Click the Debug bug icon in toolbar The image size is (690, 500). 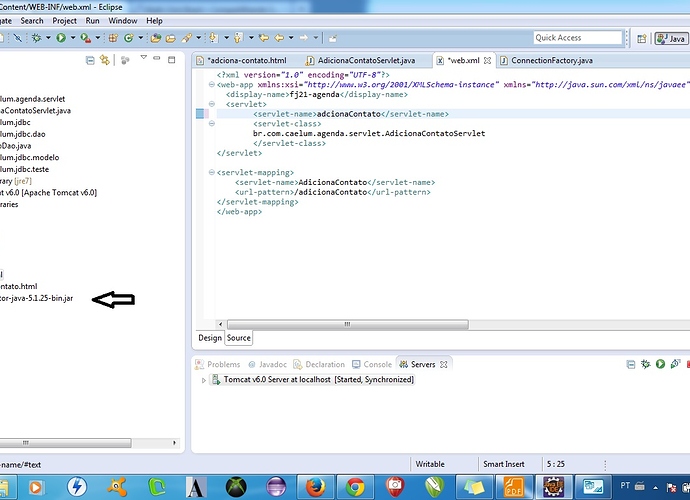click(x=35, y=38)
